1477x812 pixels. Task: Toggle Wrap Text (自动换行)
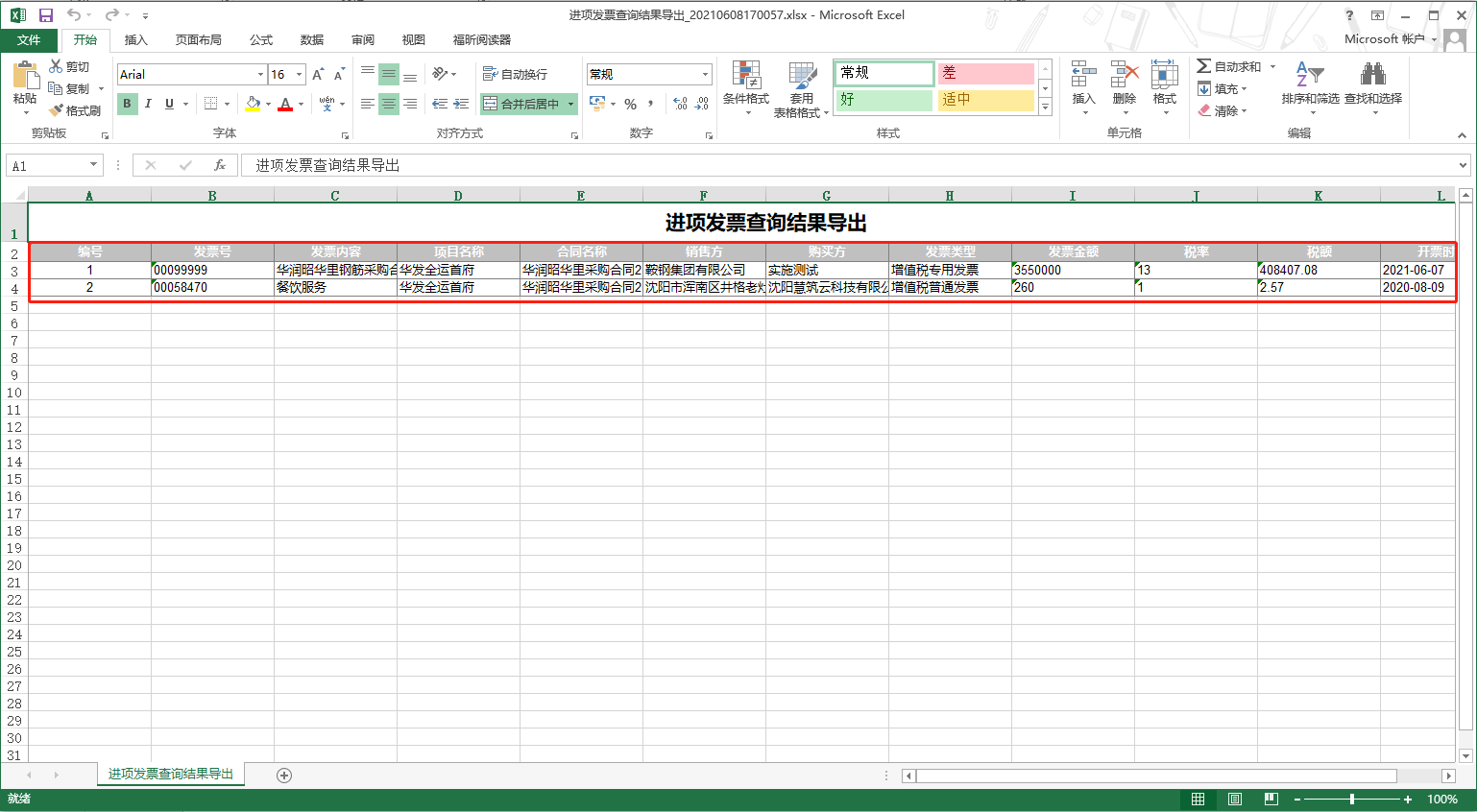coord(515,74)
